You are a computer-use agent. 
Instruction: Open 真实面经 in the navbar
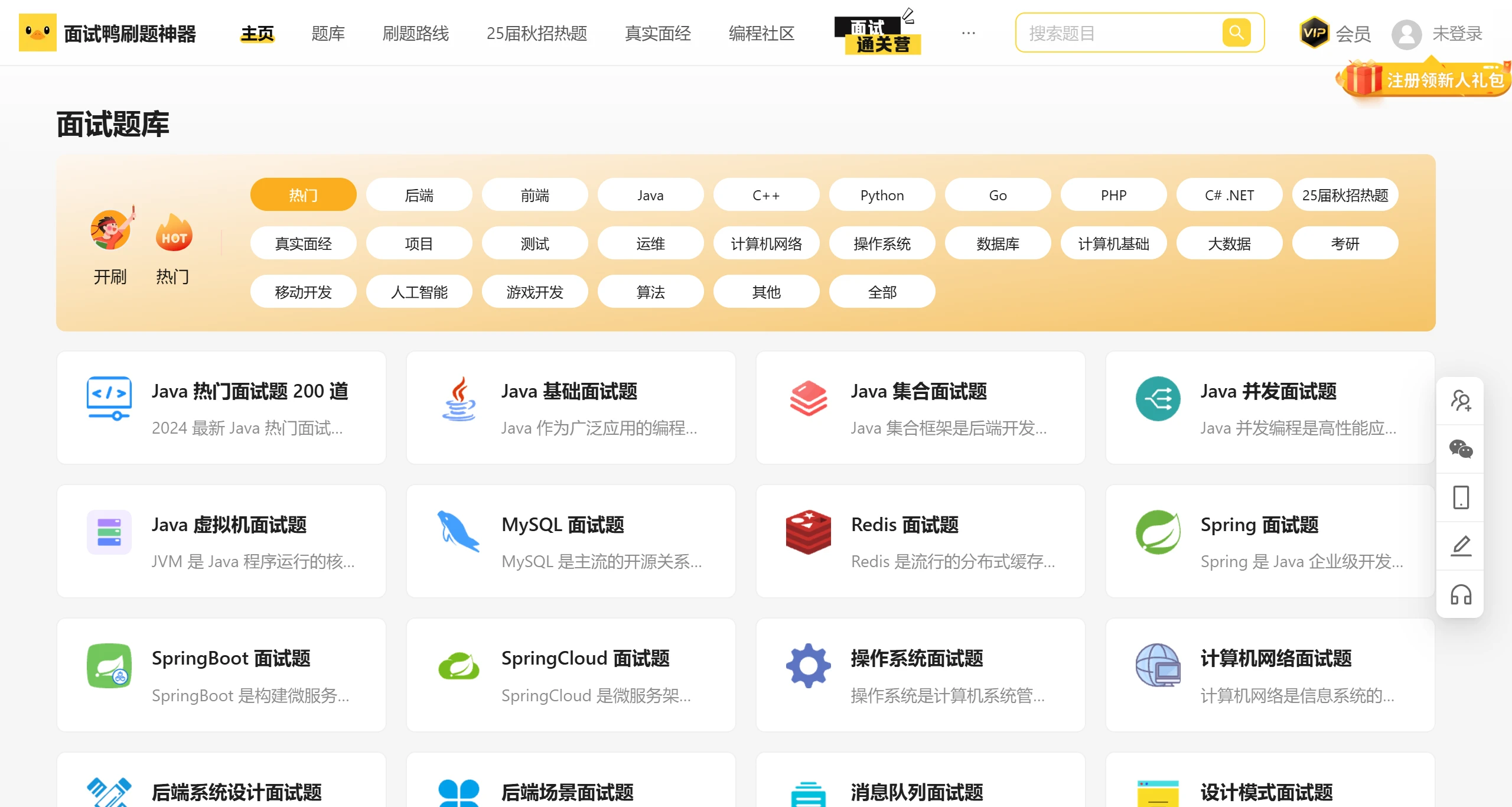pyautogui.click(x=658, y=34)
